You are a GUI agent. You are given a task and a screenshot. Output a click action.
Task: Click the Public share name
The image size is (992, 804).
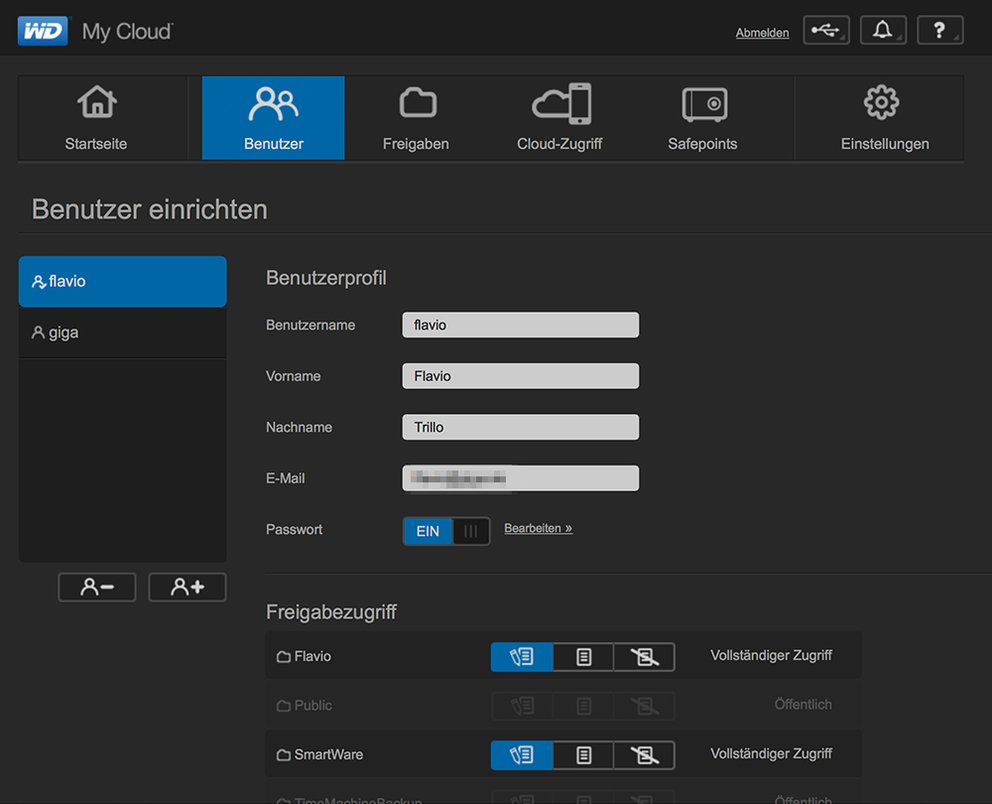click(313, 705)
